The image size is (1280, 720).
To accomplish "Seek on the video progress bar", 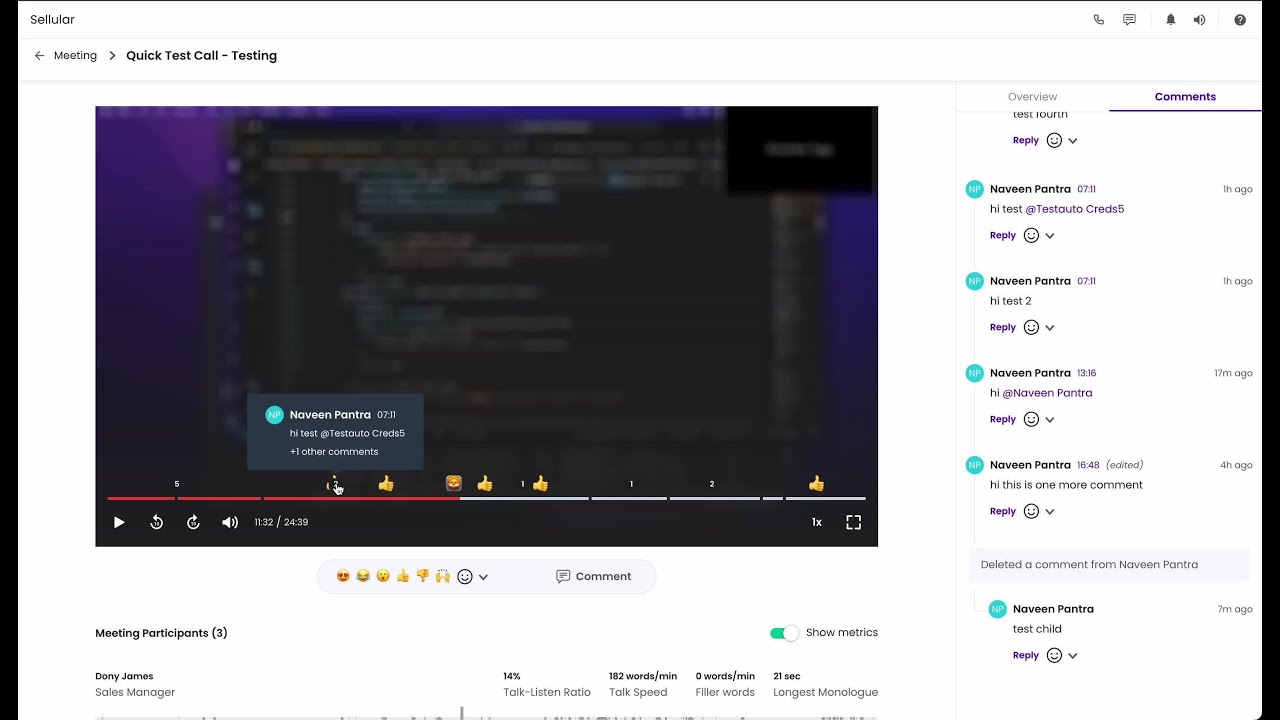I will [x=486, y=498].
